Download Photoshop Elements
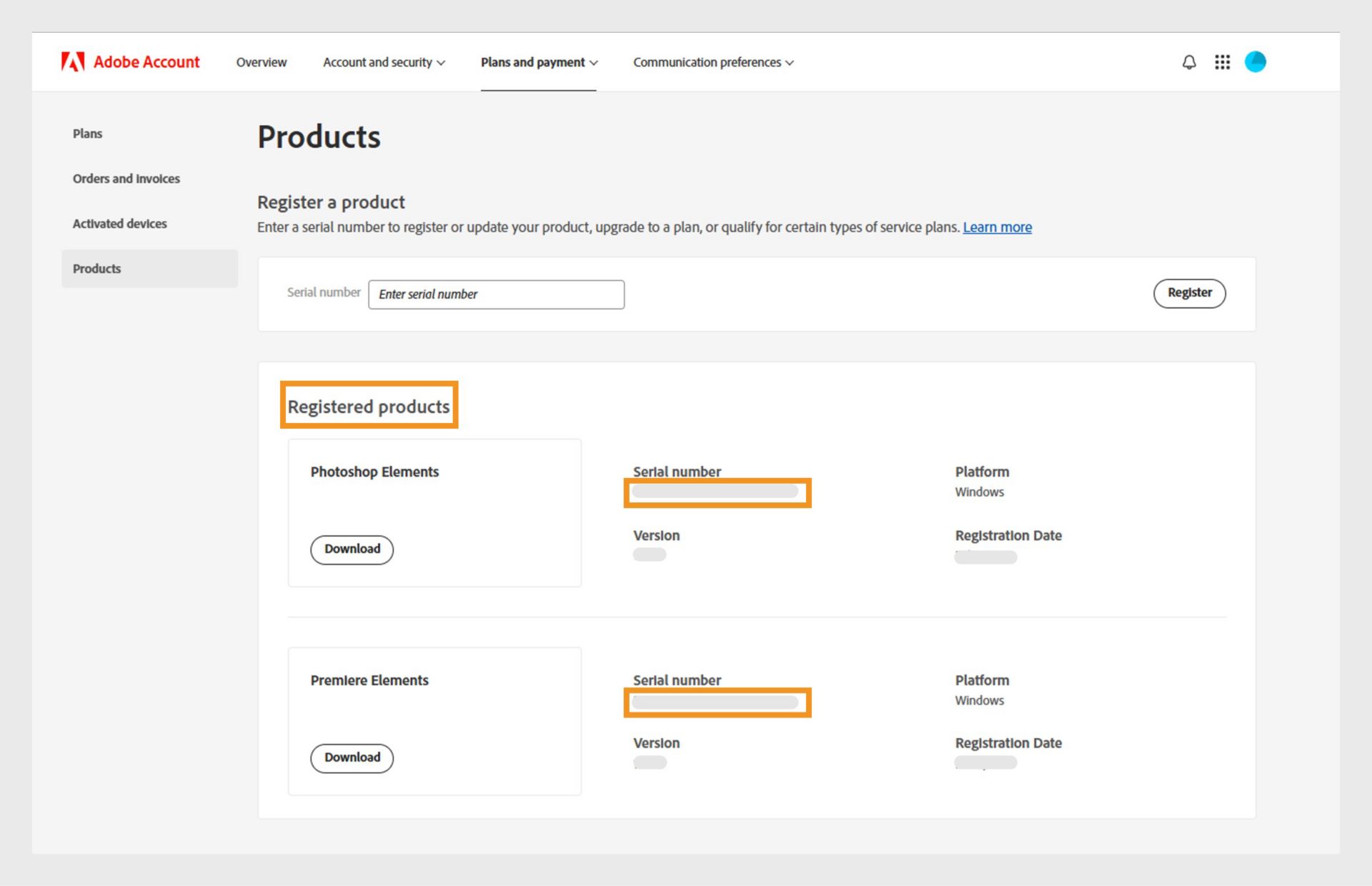The image size is (1372, 886). [352, 549]
